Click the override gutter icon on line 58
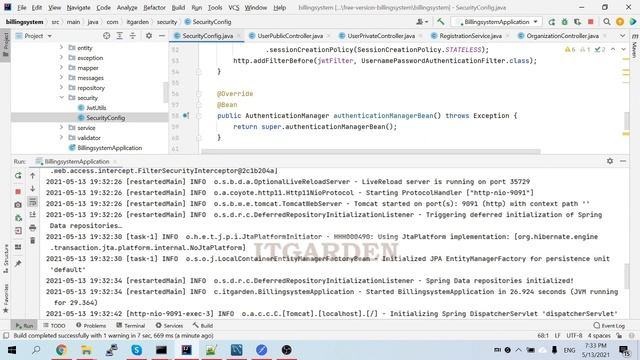Image resolution: width=640 pixels, height=360 pixels. 186,116
